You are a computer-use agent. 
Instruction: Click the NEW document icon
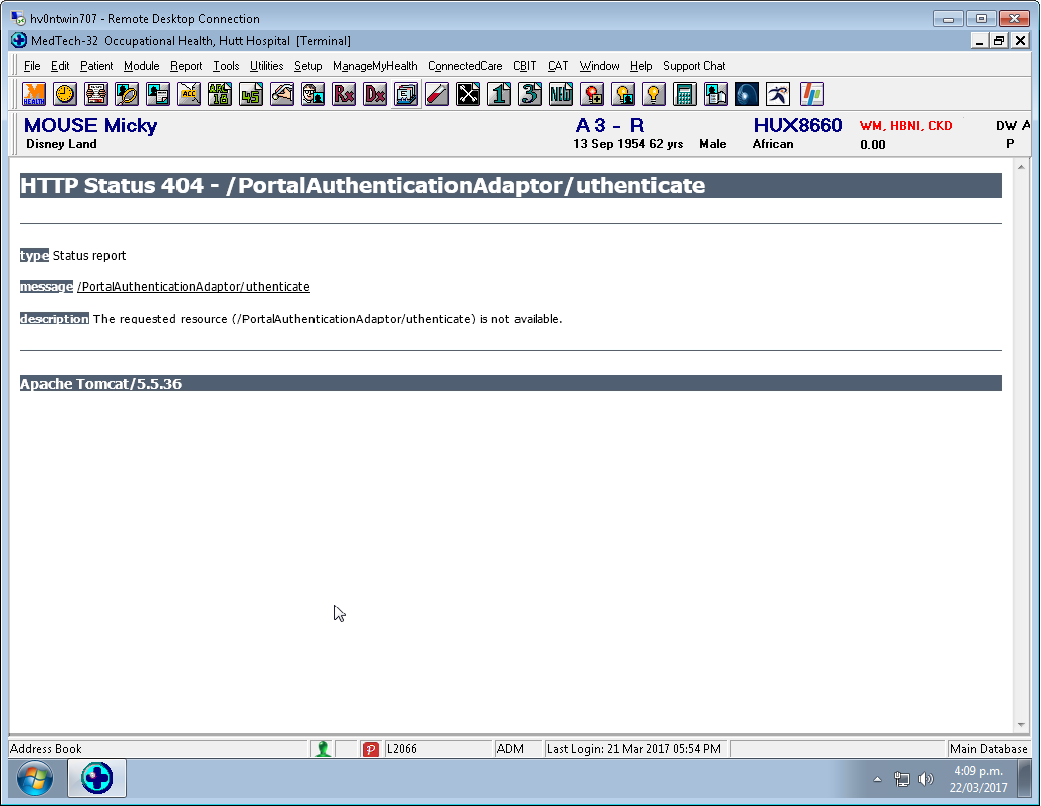[561, 94]
